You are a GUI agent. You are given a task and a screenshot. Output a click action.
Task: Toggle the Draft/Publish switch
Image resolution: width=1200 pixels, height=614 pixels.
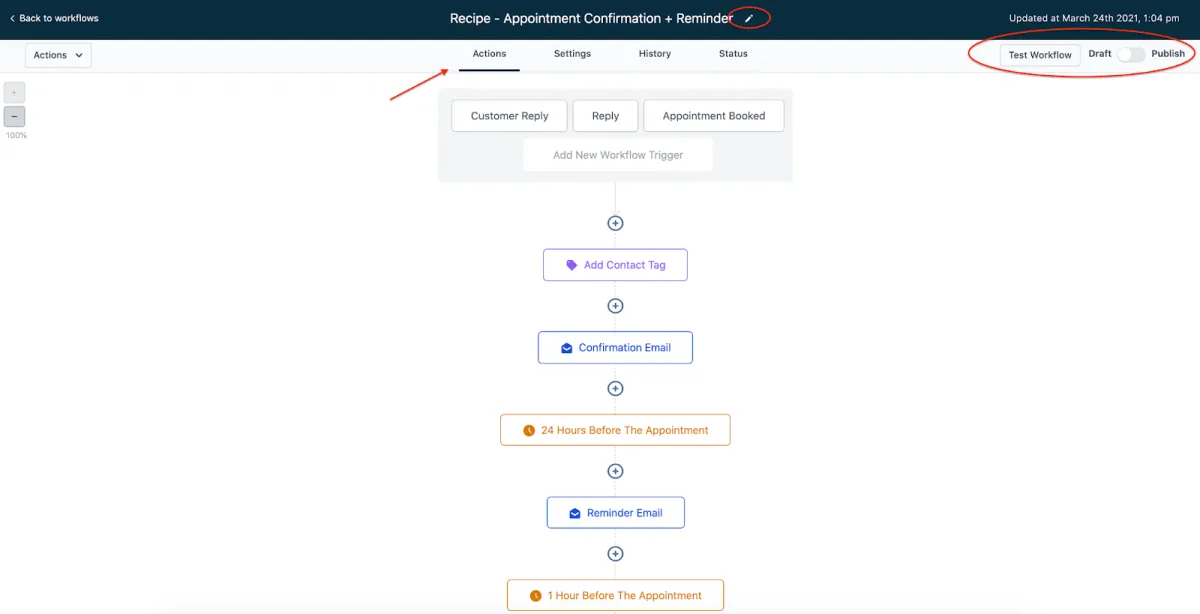point(1131,55)
